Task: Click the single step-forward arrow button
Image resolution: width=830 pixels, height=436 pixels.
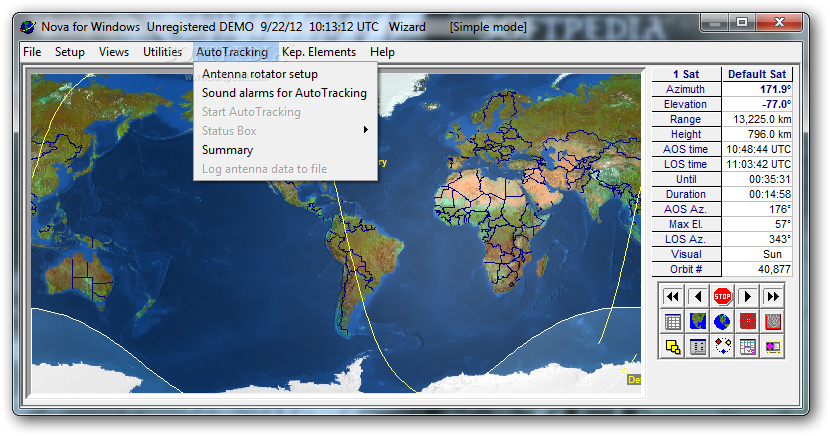Action: (x=747, y=296)
